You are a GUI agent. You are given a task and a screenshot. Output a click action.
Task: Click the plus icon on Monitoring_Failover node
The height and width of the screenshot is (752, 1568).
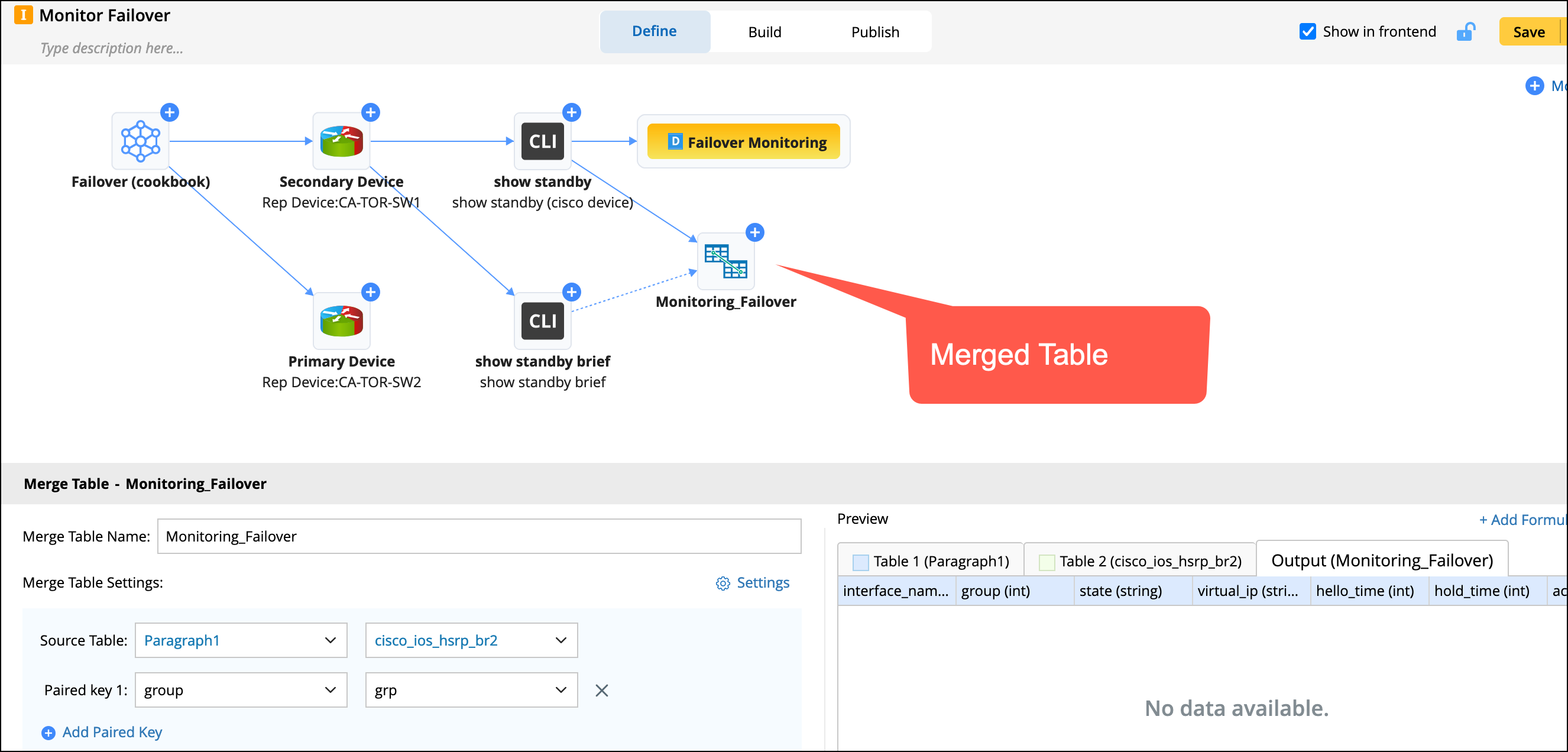[x=755, y=232]
